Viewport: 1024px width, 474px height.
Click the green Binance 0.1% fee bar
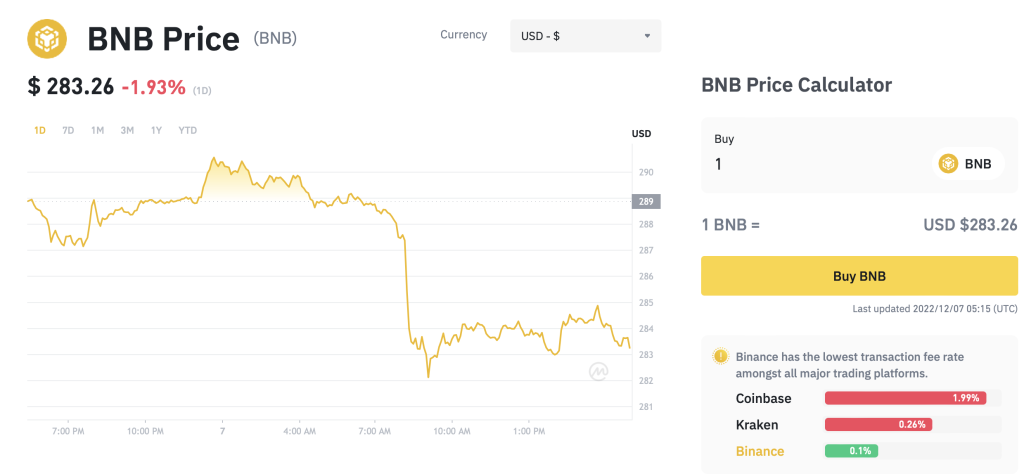point(852,450)
